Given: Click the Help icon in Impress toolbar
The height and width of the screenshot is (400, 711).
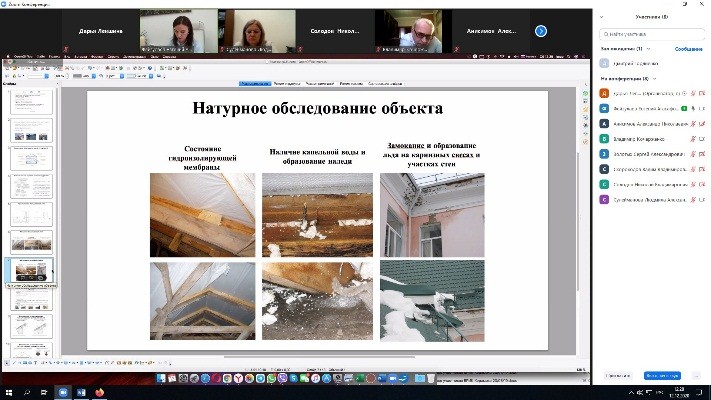Looking at the screenshot, I should click(150, 68).
